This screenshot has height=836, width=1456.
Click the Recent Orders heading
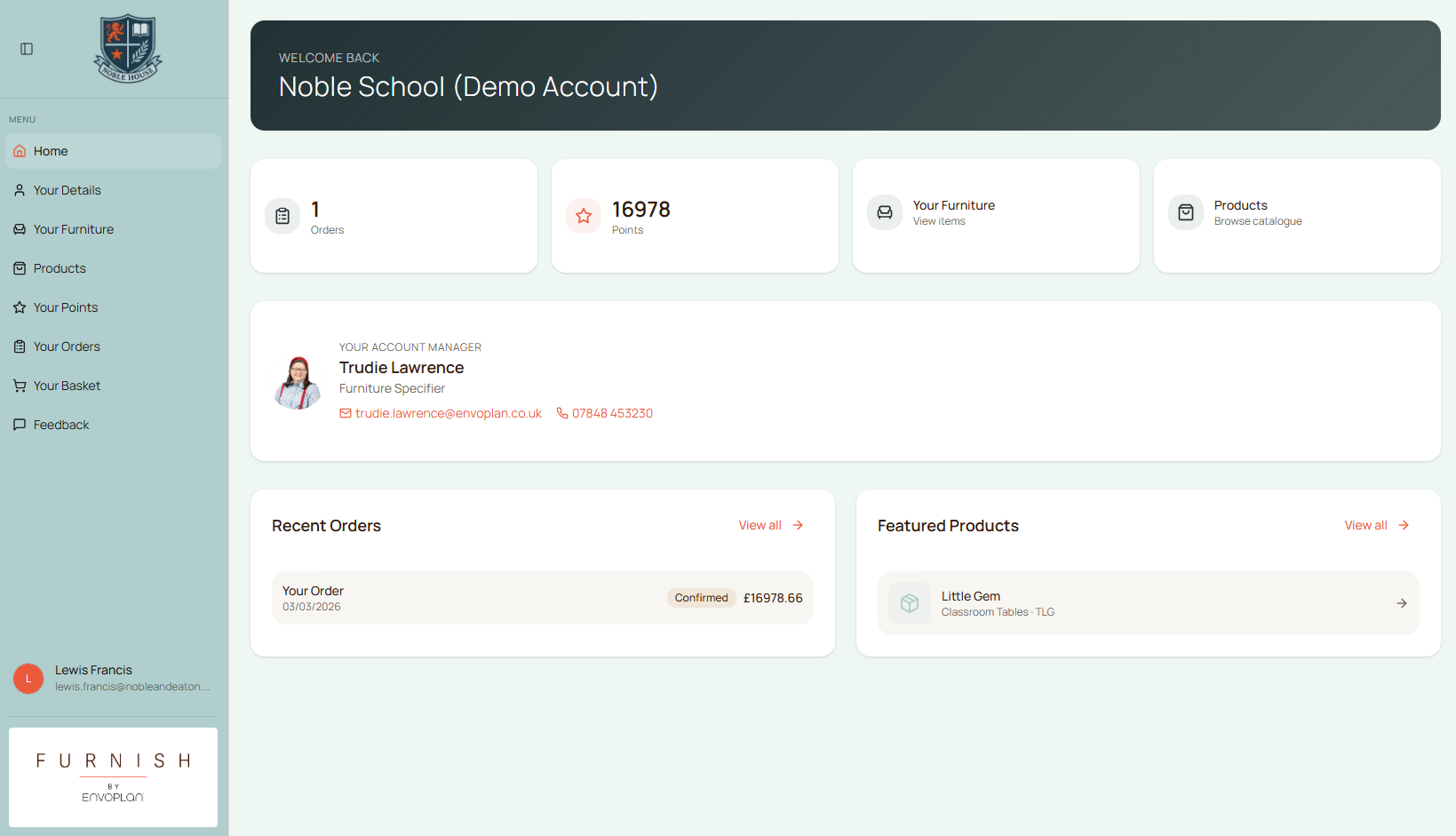[326, 526]
